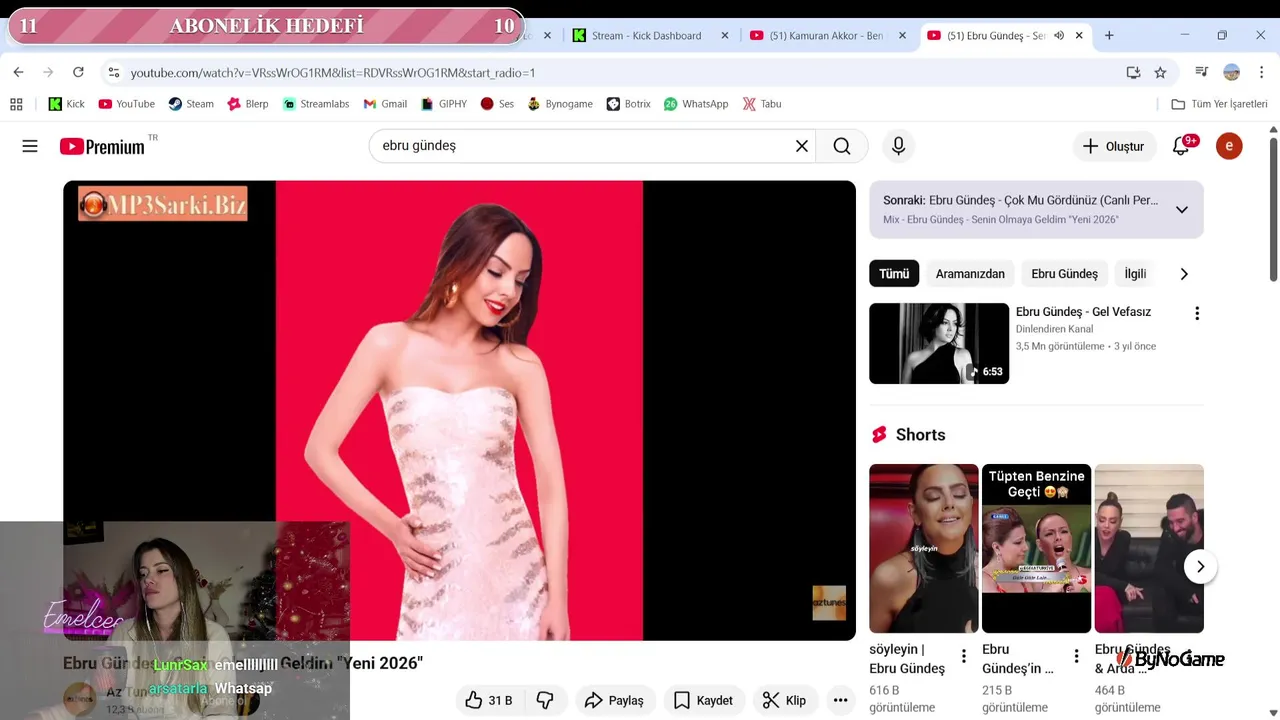Open options for söyleyin short
The image size is (1280, 720).
964,657
